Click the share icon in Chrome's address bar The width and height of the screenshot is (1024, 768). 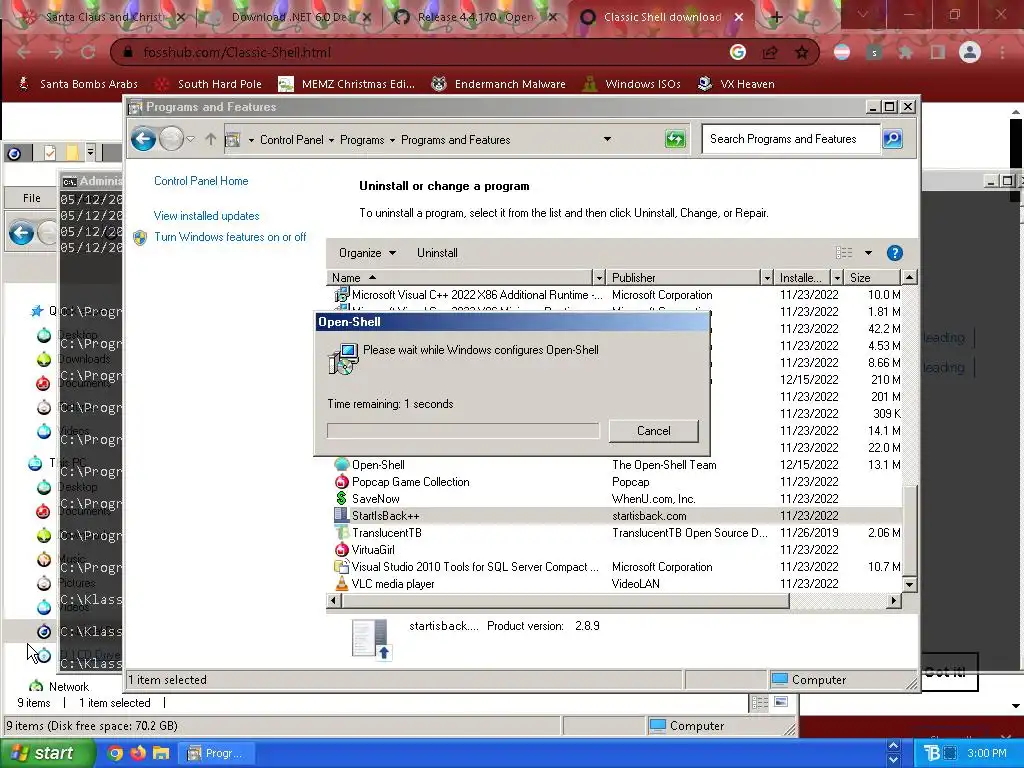[x=770, y=52]
